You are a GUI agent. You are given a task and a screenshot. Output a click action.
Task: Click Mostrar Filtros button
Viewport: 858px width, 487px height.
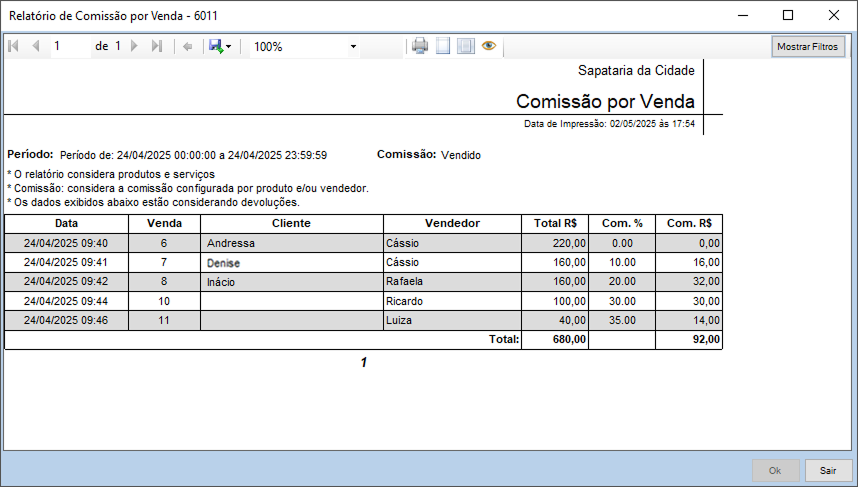coord(809,47)
